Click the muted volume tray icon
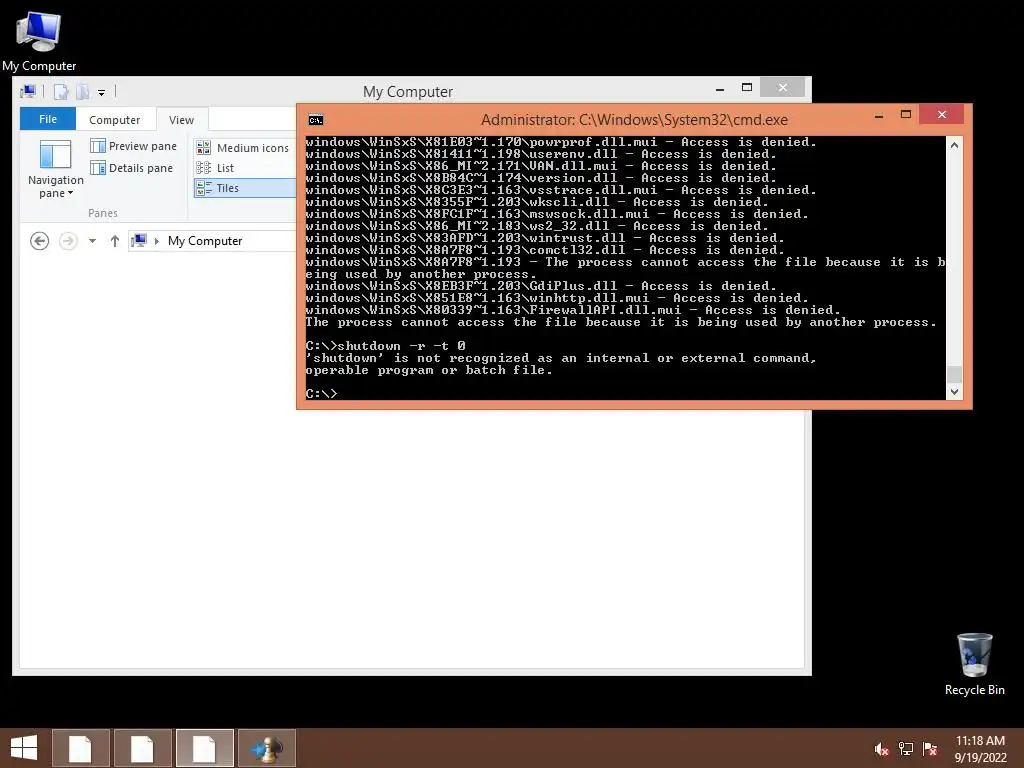1024x768 pixels. click(x=881, y=749)
